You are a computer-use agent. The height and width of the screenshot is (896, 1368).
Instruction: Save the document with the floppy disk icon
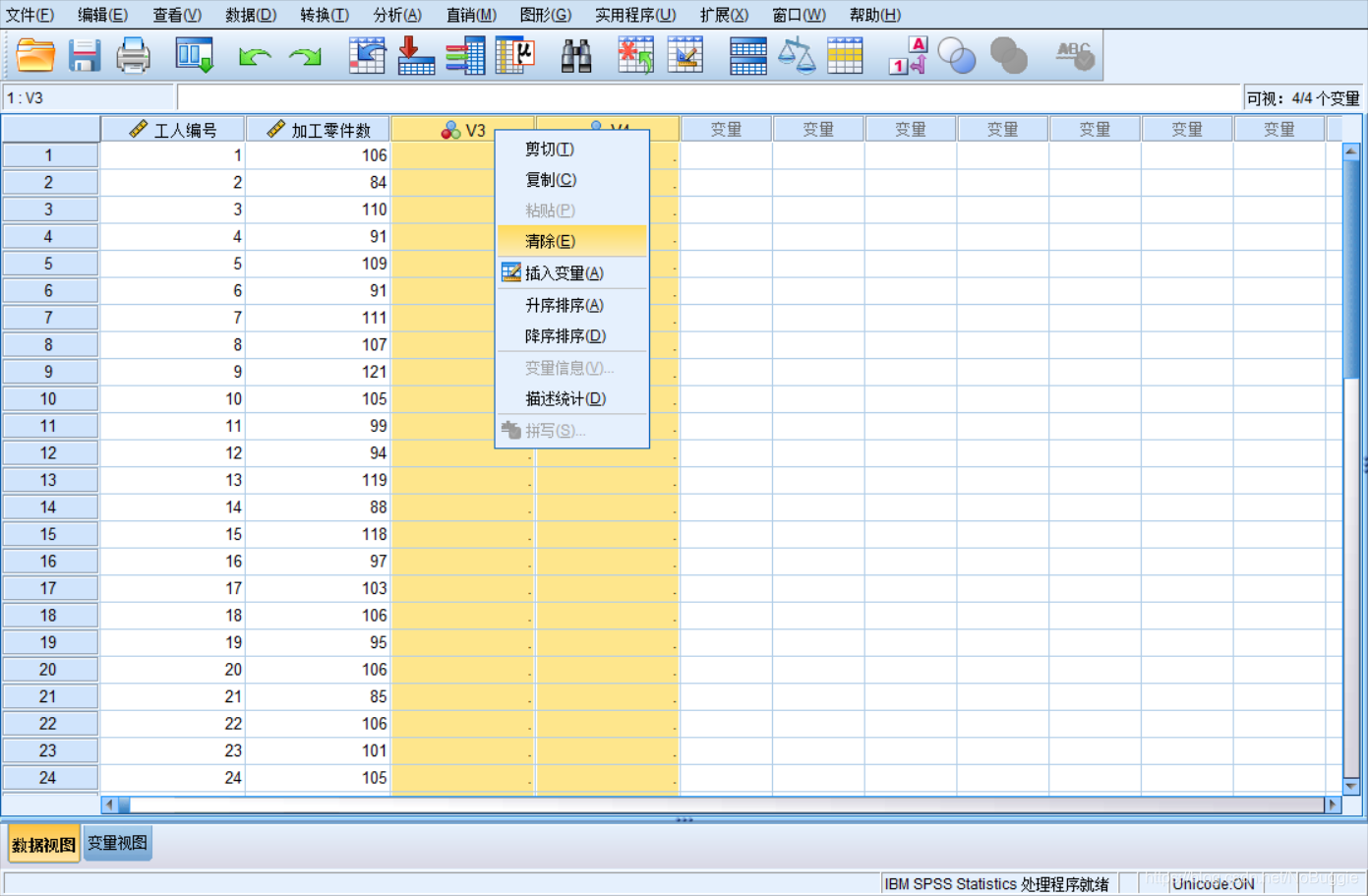(x=85, y=55)
